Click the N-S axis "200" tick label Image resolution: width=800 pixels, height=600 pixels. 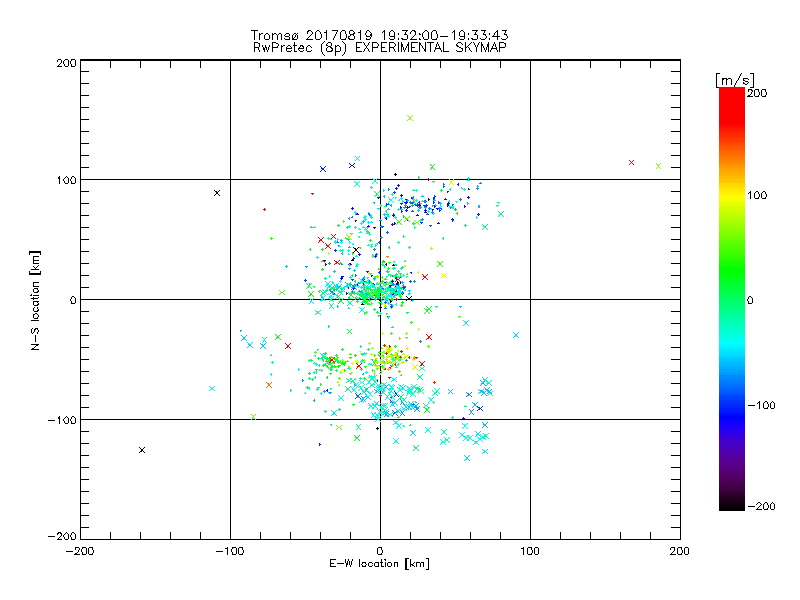(x=66, y=63)
